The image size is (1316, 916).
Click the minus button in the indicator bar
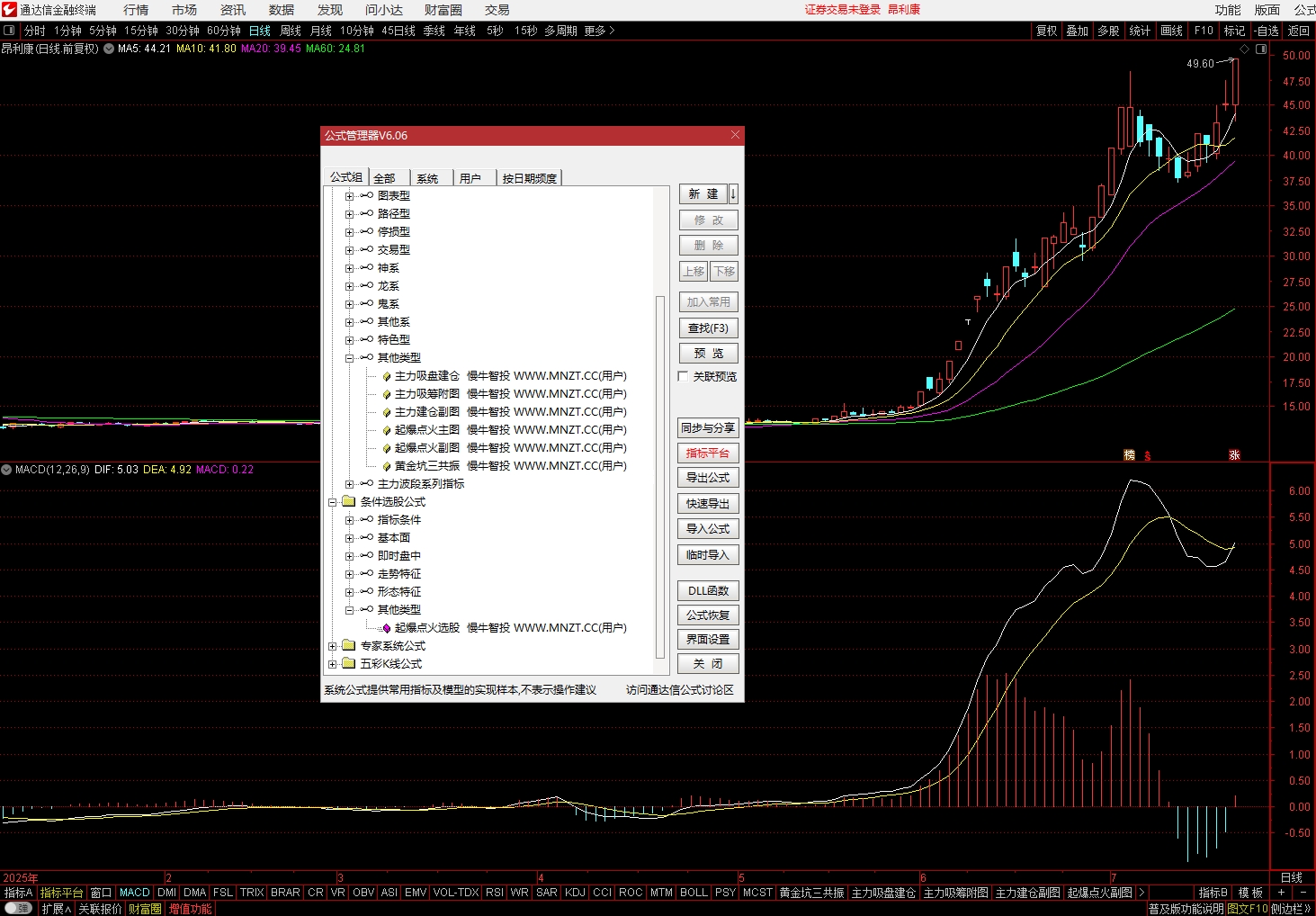pyautogui.click(x=1303, y=893)
